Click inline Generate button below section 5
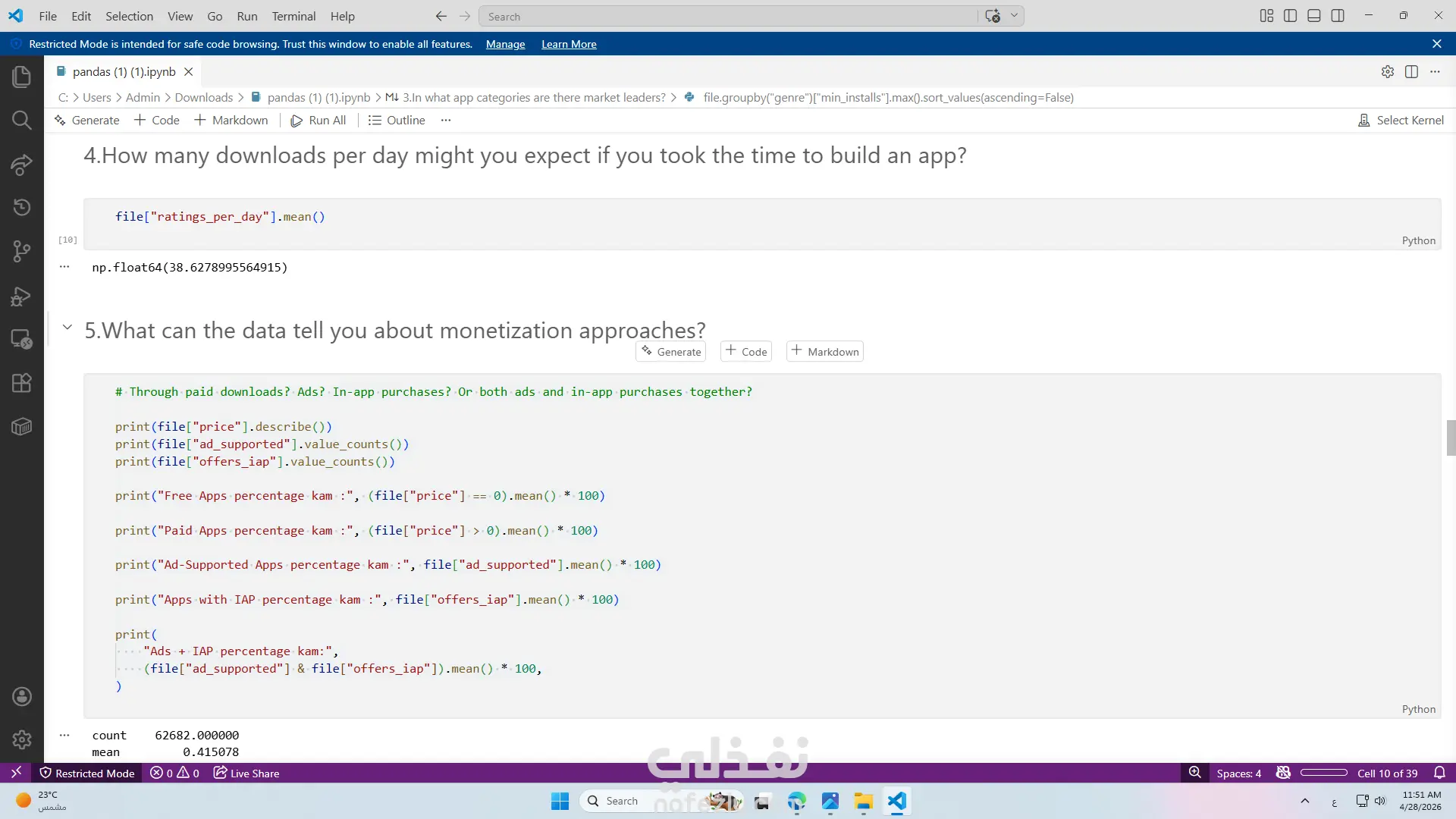The height and width of the screenshot is (819, 1456). pos(671,351)
